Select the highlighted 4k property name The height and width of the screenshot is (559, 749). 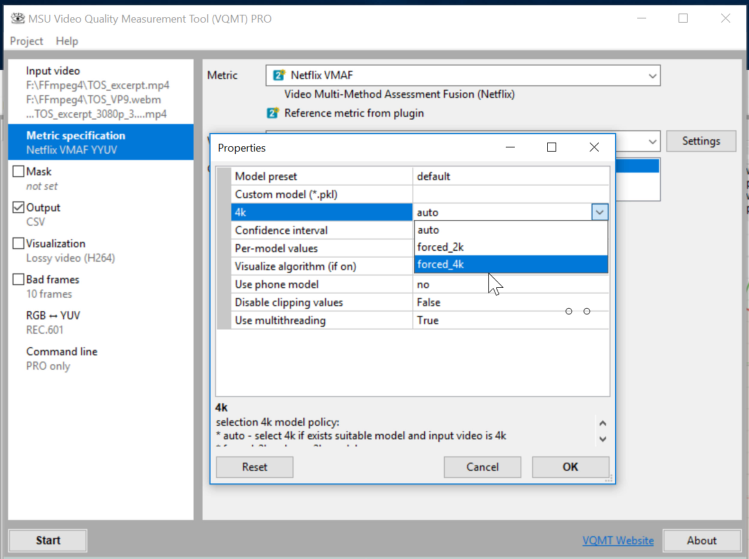(x=321, y=212)
